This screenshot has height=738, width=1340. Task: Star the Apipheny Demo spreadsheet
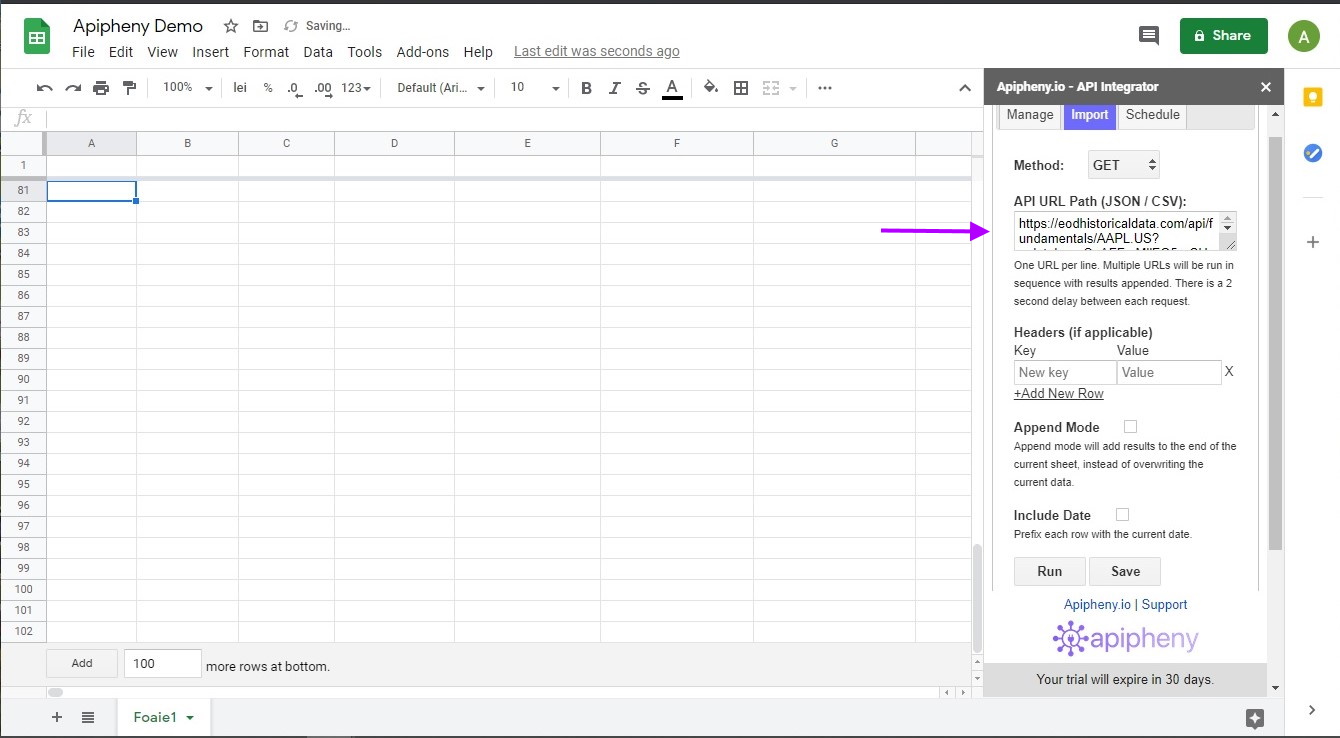click(x=230, y=26)
